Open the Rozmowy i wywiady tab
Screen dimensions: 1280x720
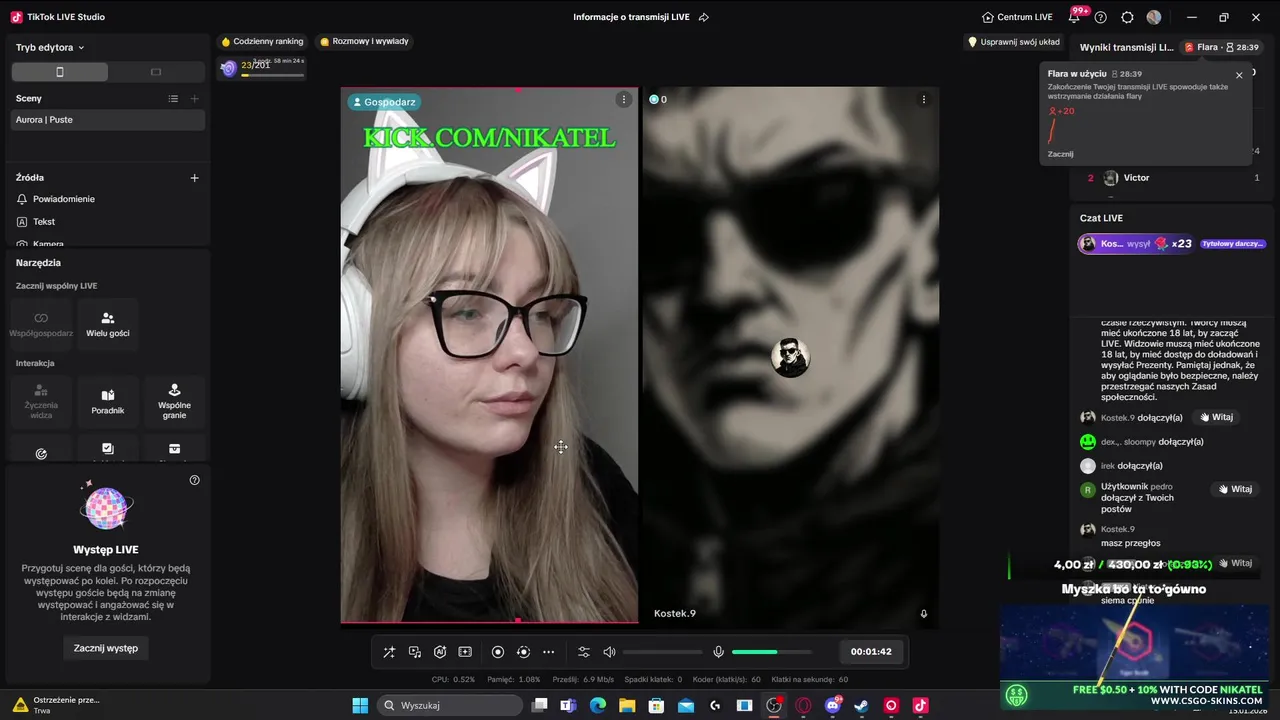point(364,42)
